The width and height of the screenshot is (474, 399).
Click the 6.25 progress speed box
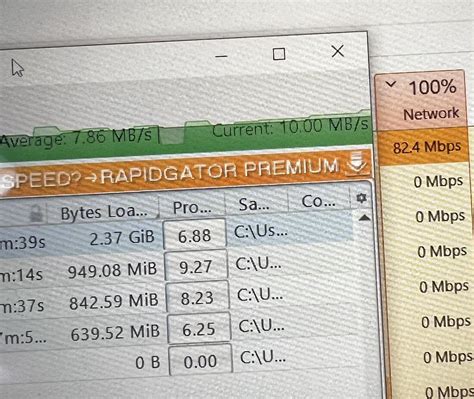(199, 329)
